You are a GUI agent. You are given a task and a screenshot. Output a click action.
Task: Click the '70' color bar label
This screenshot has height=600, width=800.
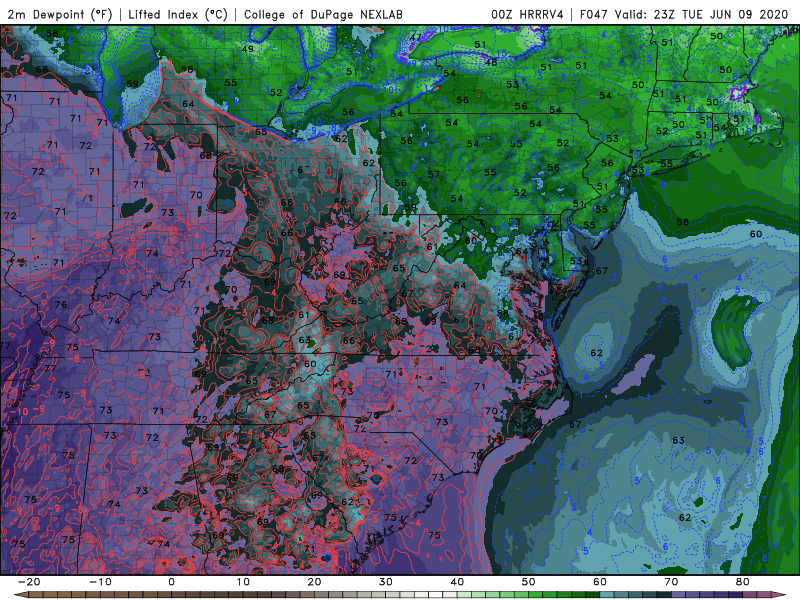(671, 582)
